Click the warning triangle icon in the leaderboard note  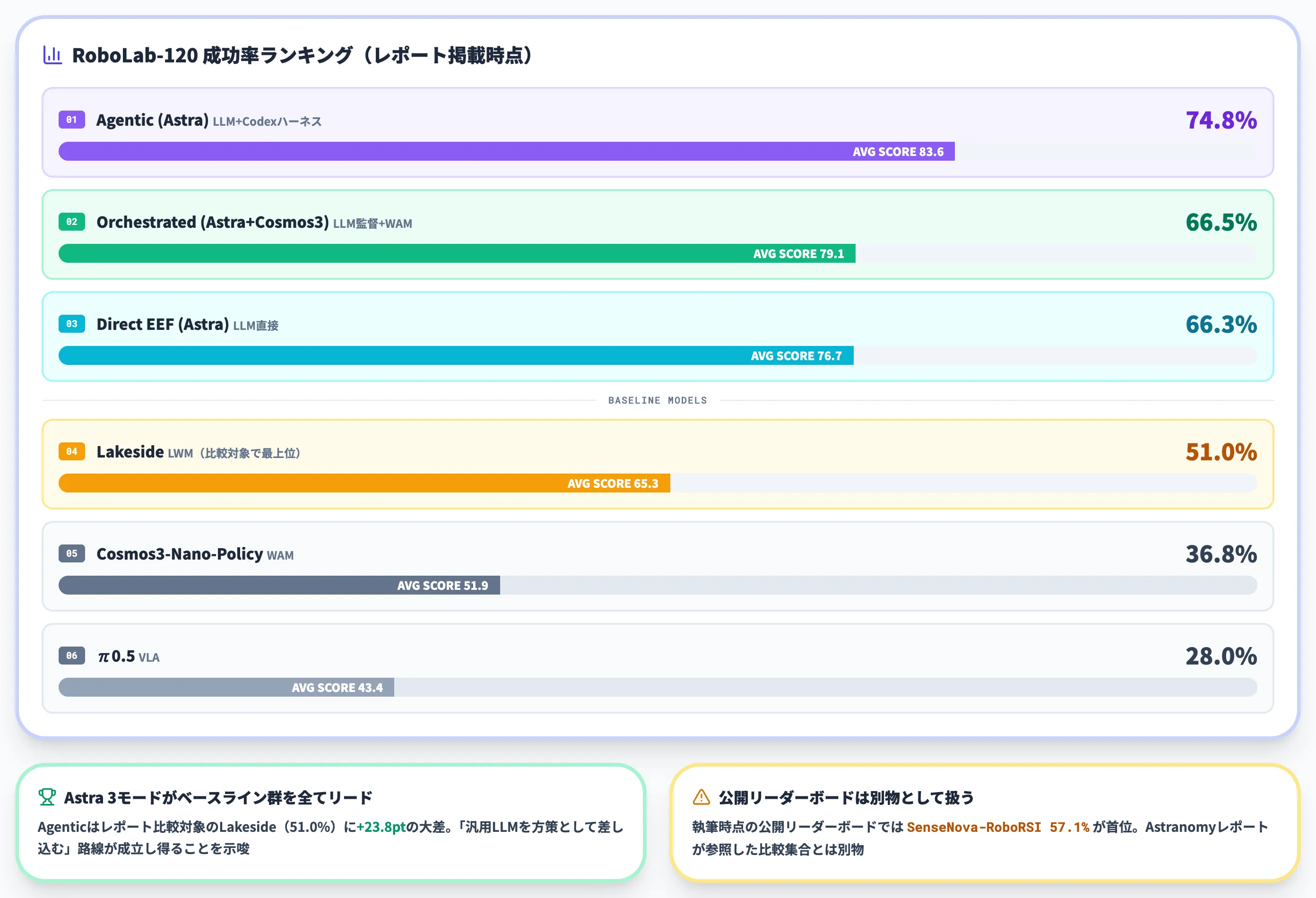tap(701, 797)
